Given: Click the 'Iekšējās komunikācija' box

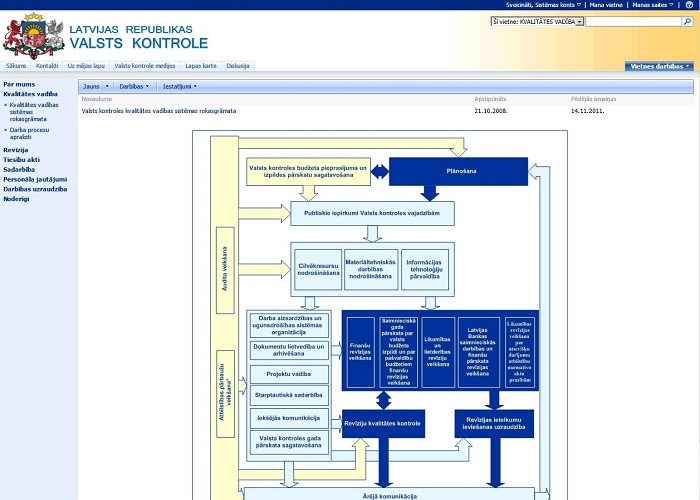Looking at the screenshot, I should click(x=289, y=418).
